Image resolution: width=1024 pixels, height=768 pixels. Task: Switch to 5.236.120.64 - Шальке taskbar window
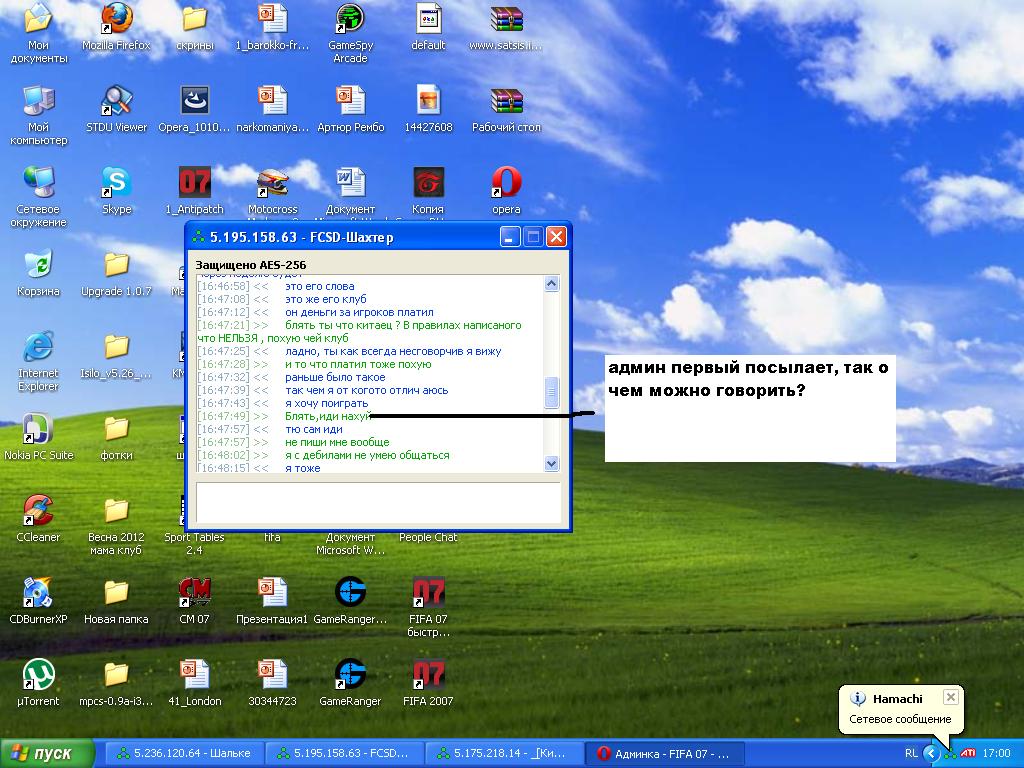pyautogui.click(x=185, y=753)
